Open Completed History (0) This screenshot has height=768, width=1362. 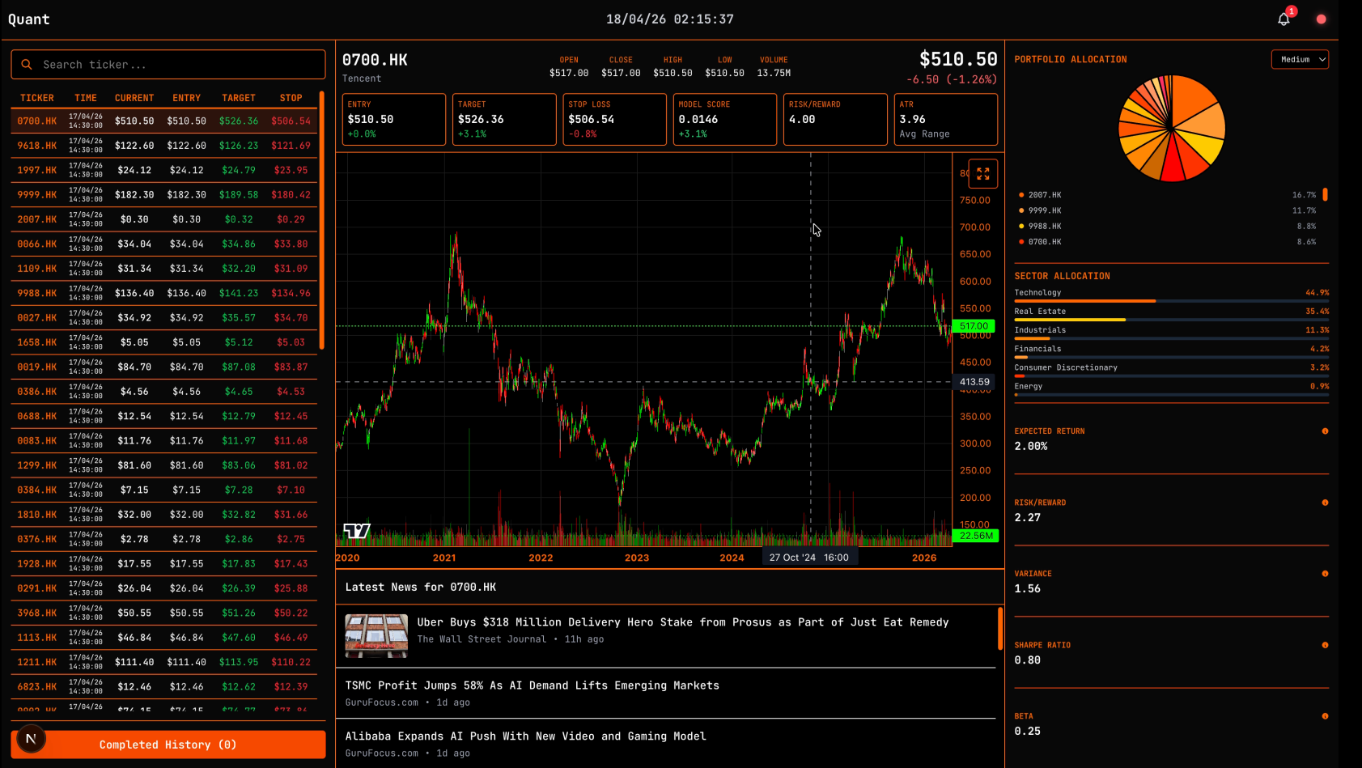(x=168, y=745)
